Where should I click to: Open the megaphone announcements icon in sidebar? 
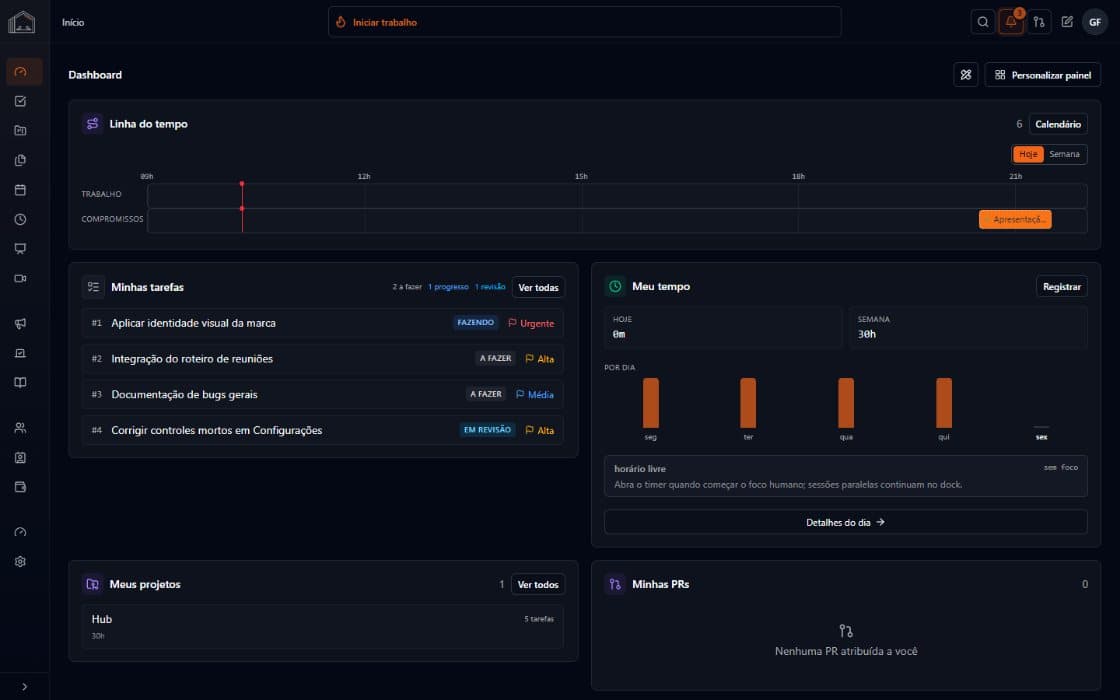click(20, 324)
